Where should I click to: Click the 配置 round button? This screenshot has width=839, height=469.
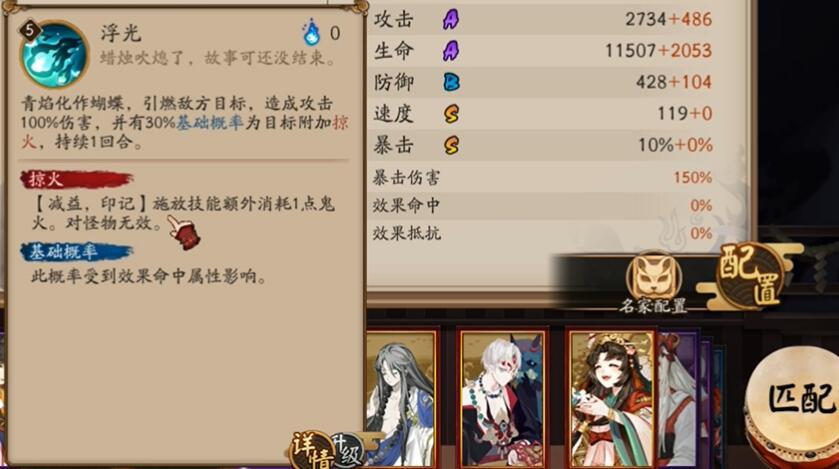click(x=750, y=276)
